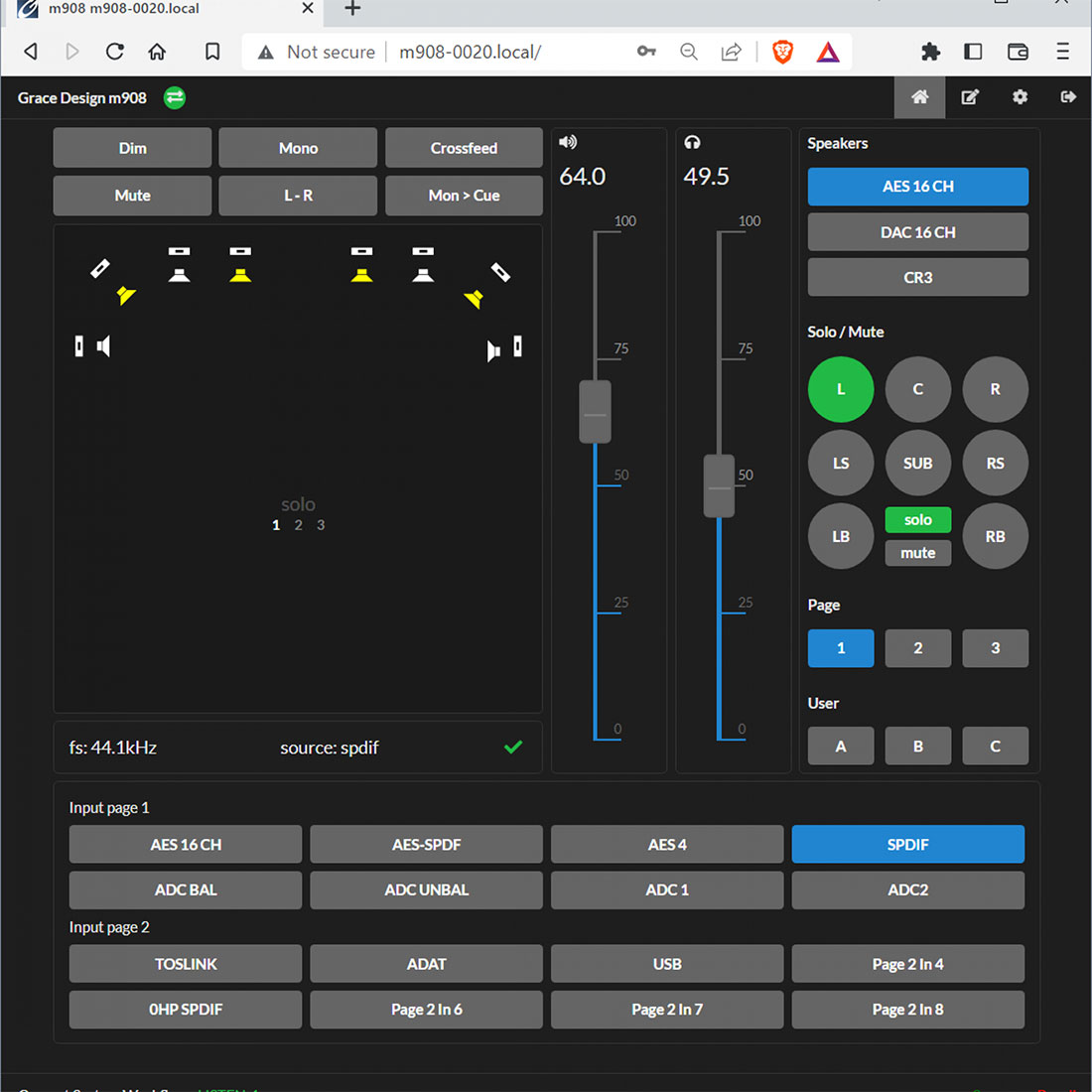Toggle the Mute button
1092x1092 pixels.
[132, 195]
